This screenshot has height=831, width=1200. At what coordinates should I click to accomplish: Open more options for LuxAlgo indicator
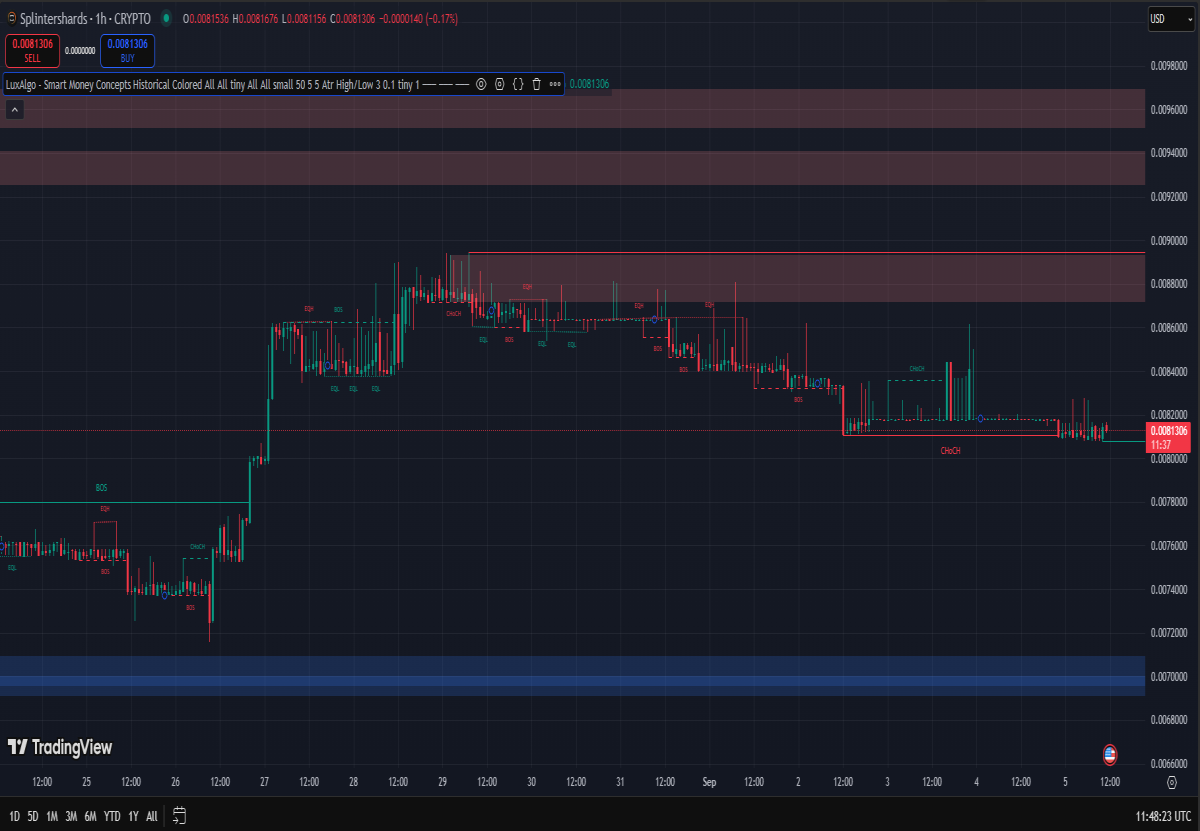(554, 85)
